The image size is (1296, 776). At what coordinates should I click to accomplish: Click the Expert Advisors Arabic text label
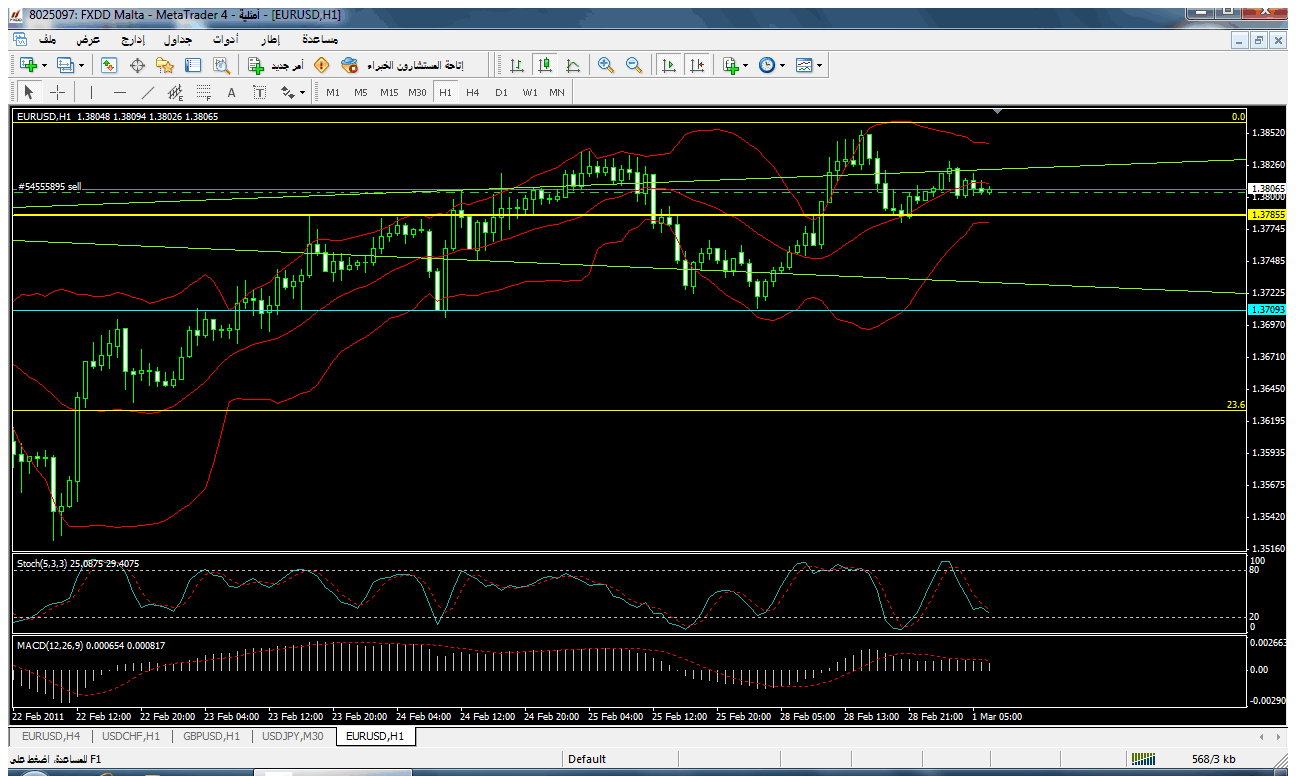pos(415,65)
